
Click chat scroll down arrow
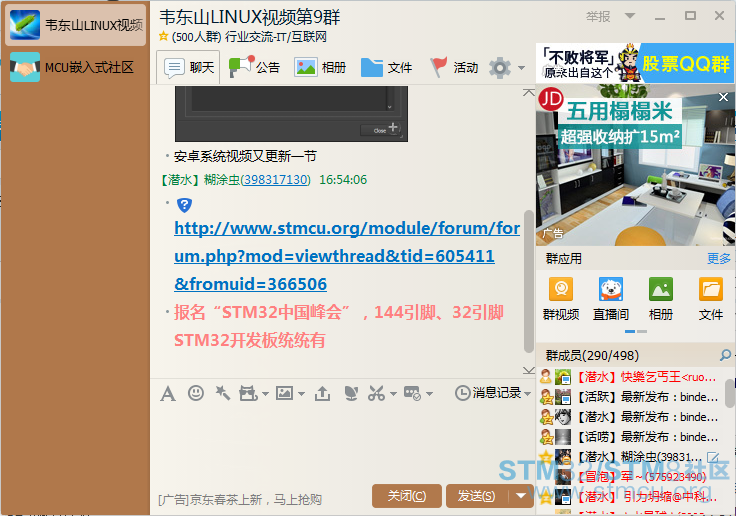(x=529, y=370)
